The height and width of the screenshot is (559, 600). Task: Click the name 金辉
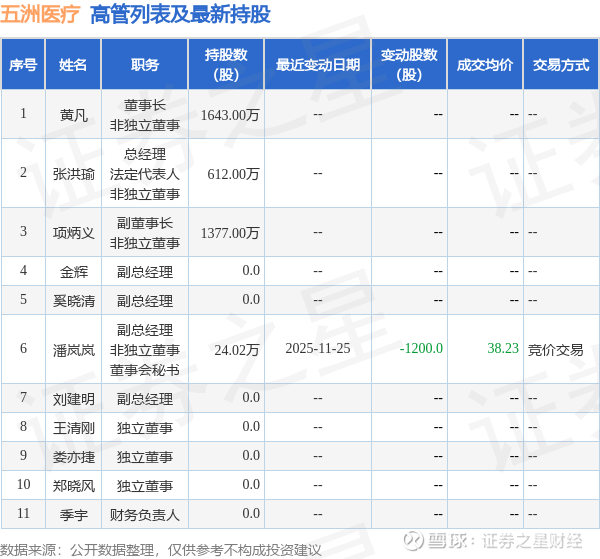coord(73,272)
